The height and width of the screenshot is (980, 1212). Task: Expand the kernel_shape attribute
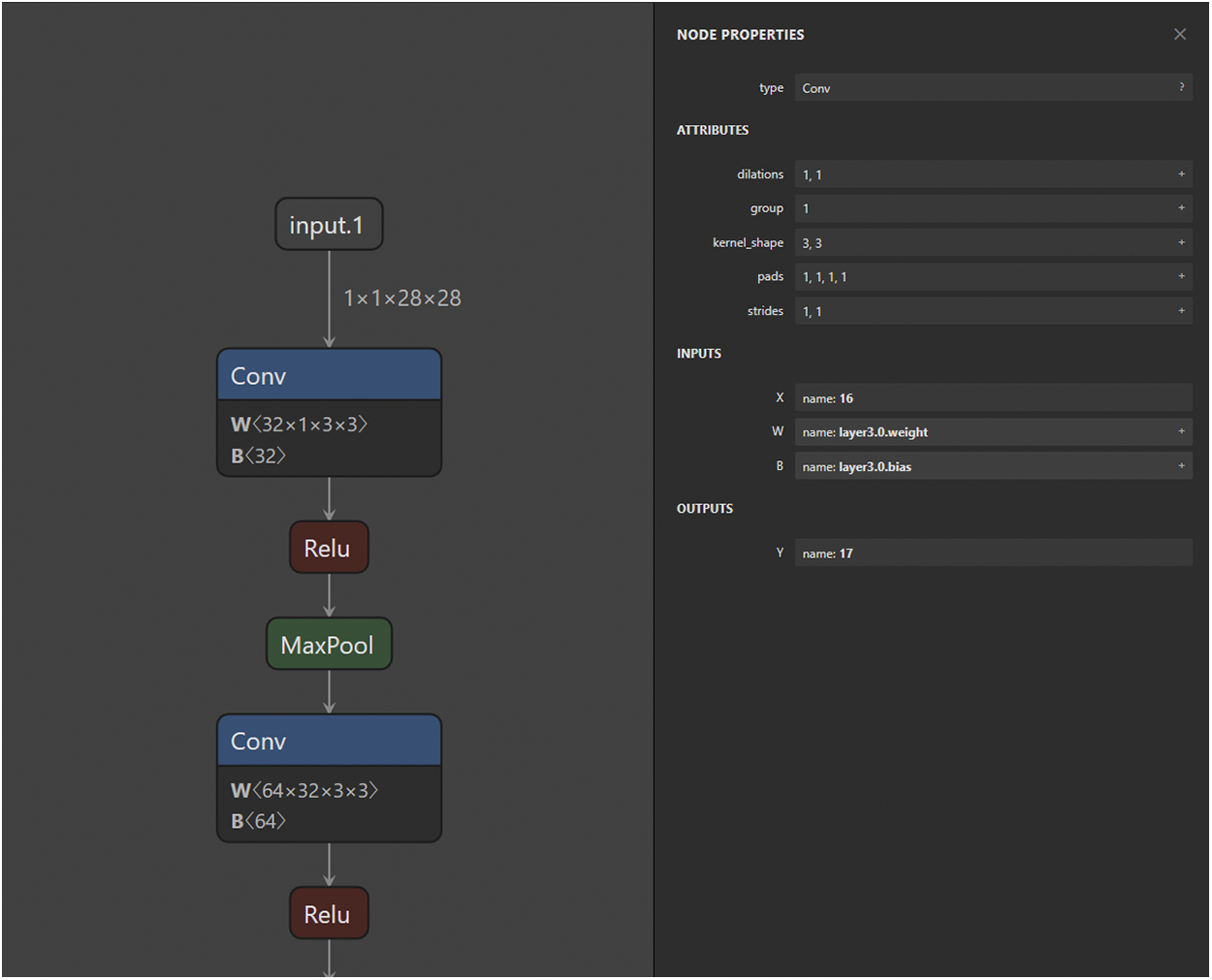click(x=1180, y=242)
